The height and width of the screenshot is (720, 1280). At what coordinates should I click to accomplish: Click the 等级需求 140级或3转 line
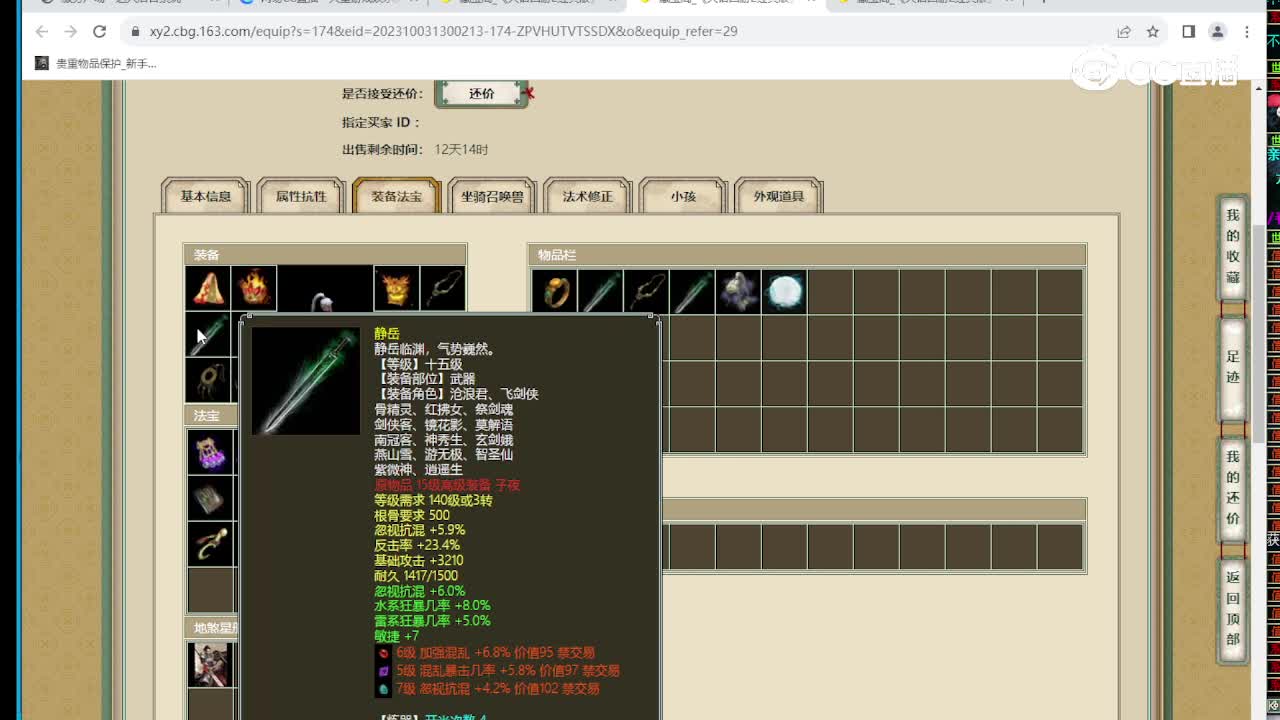tap(433, 500)
